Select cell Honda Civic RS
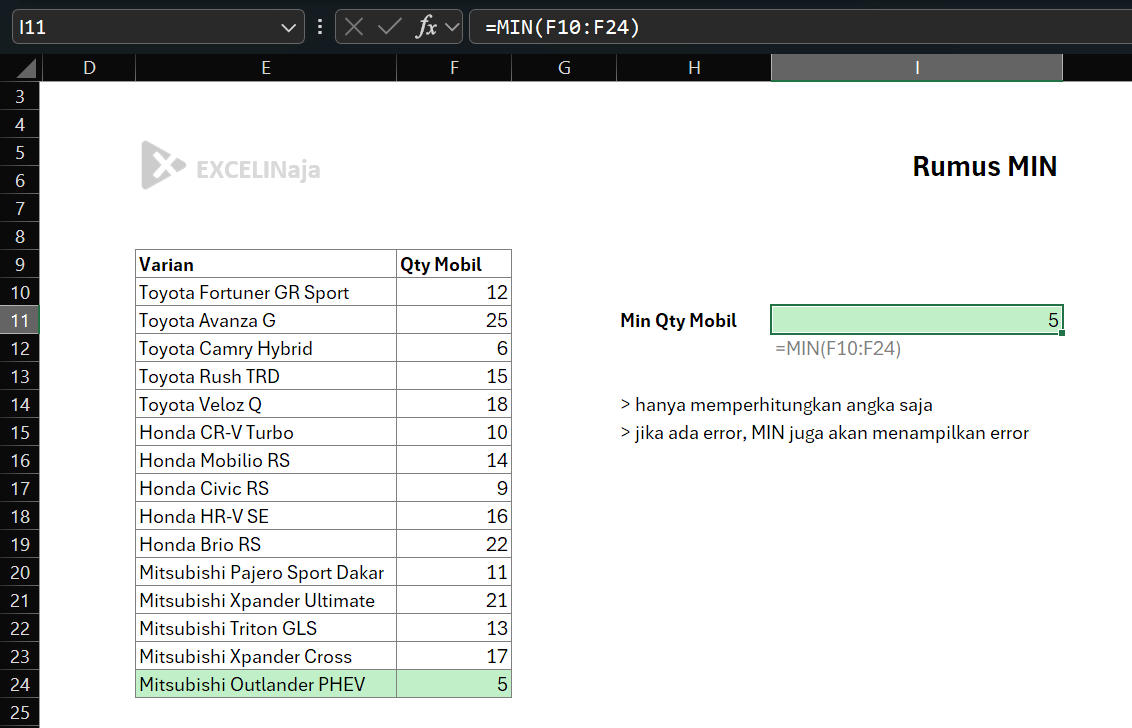 pyautogui.click(x=266, y=489)
